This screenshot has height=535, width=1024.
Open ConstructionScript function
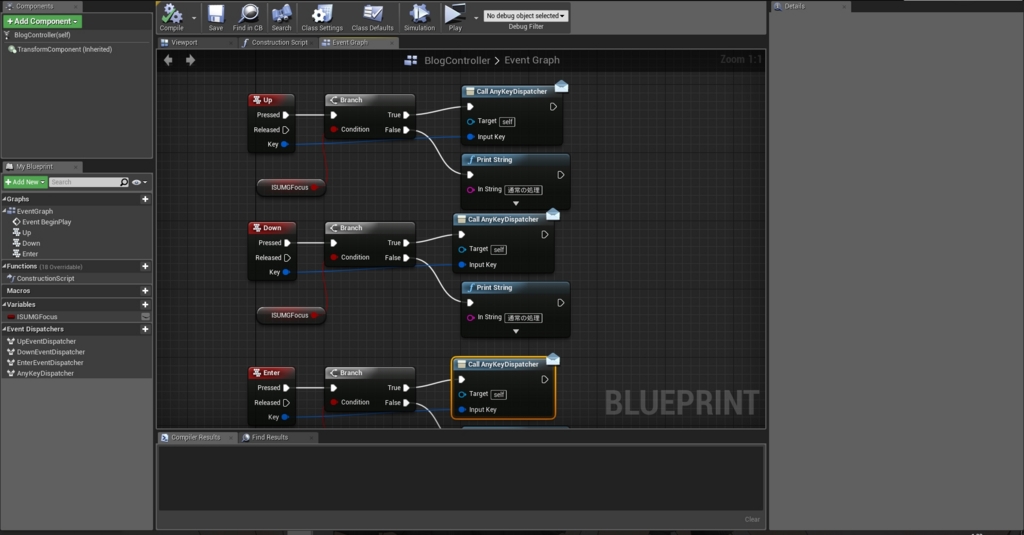(x=45, y=278)
